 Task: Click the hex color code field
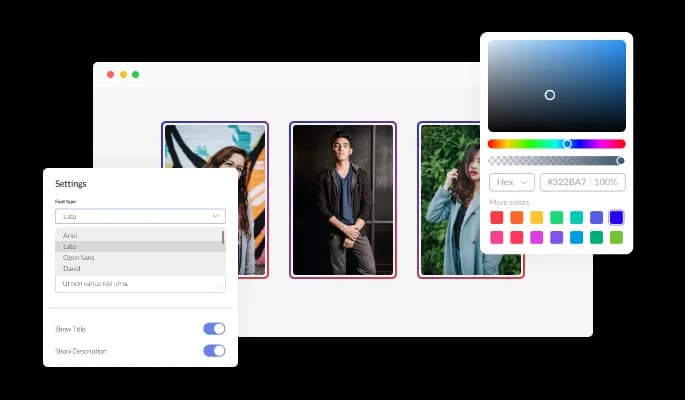click(582, 182)
